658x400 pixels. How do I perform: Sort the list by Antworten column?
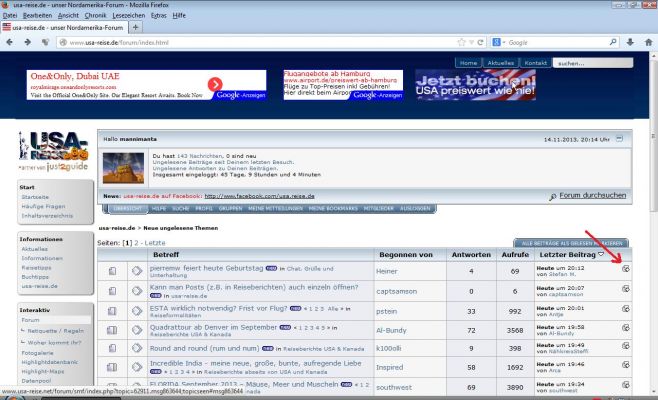click(471, 254)
